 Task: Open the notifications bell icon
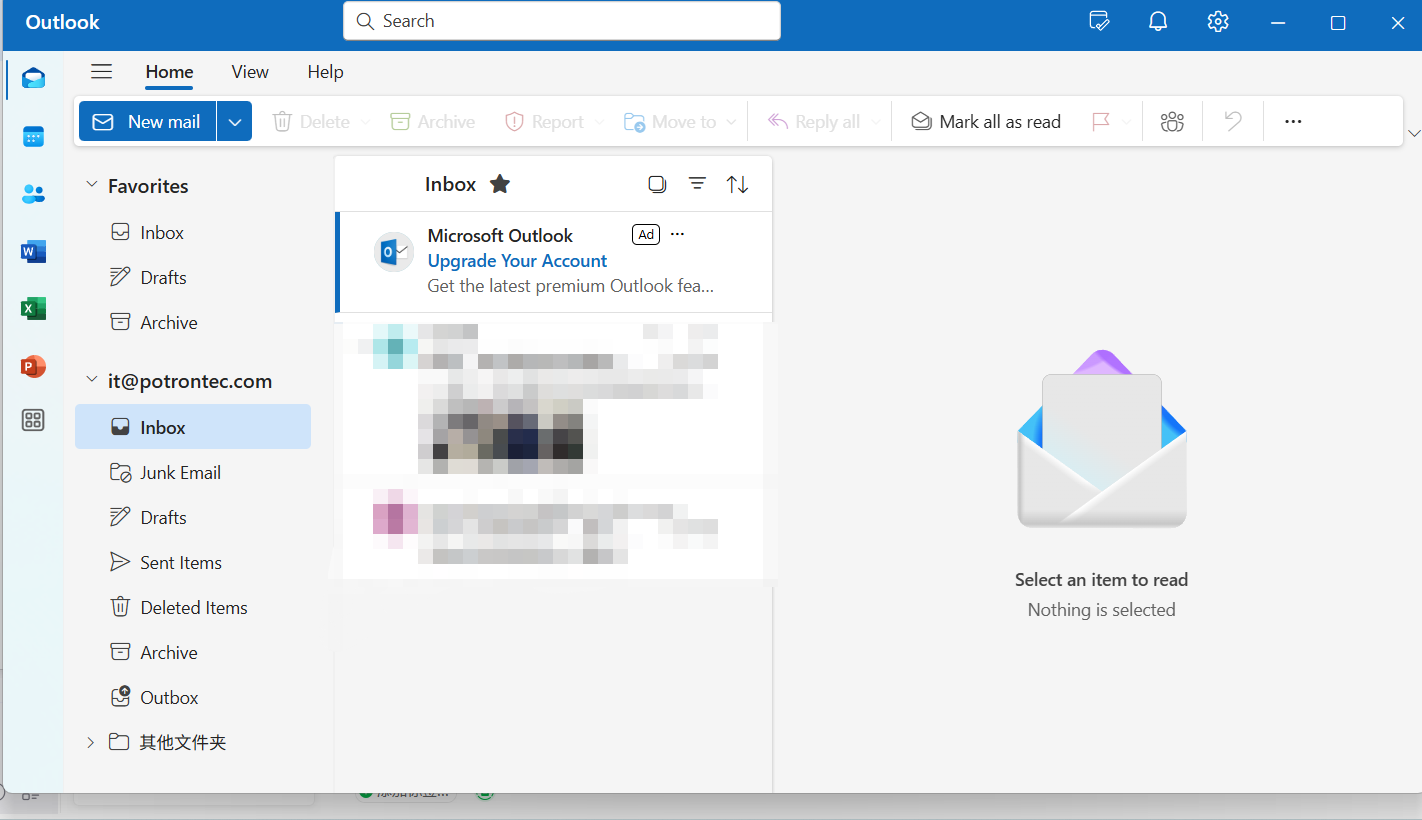(x=1158, y=22)
